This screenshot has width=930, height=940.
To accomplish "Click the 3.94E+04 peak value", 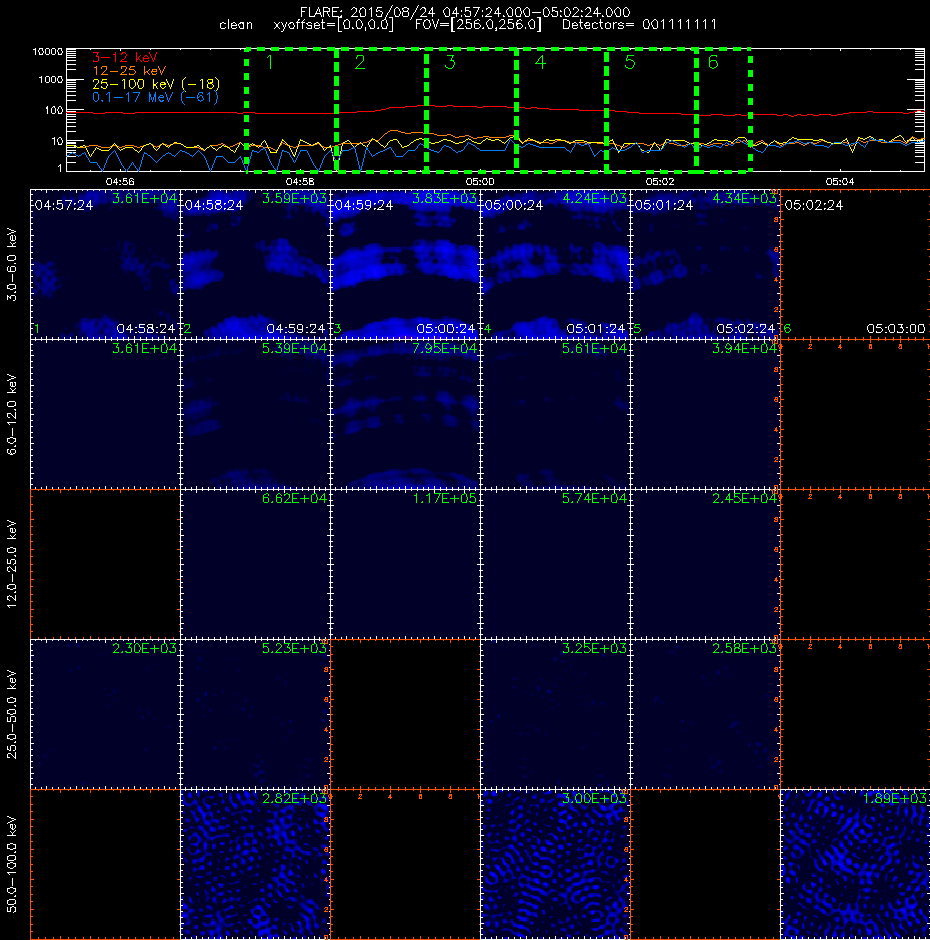I will click(x=744, y=348).
